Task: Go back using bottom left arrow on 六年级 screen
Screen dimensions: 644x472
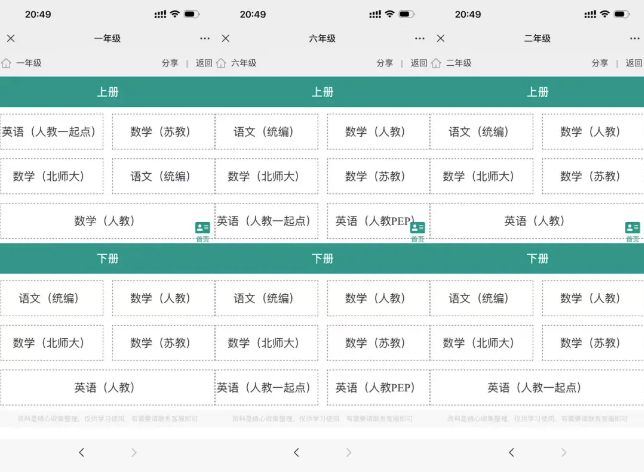Action: tap(297, 452)
